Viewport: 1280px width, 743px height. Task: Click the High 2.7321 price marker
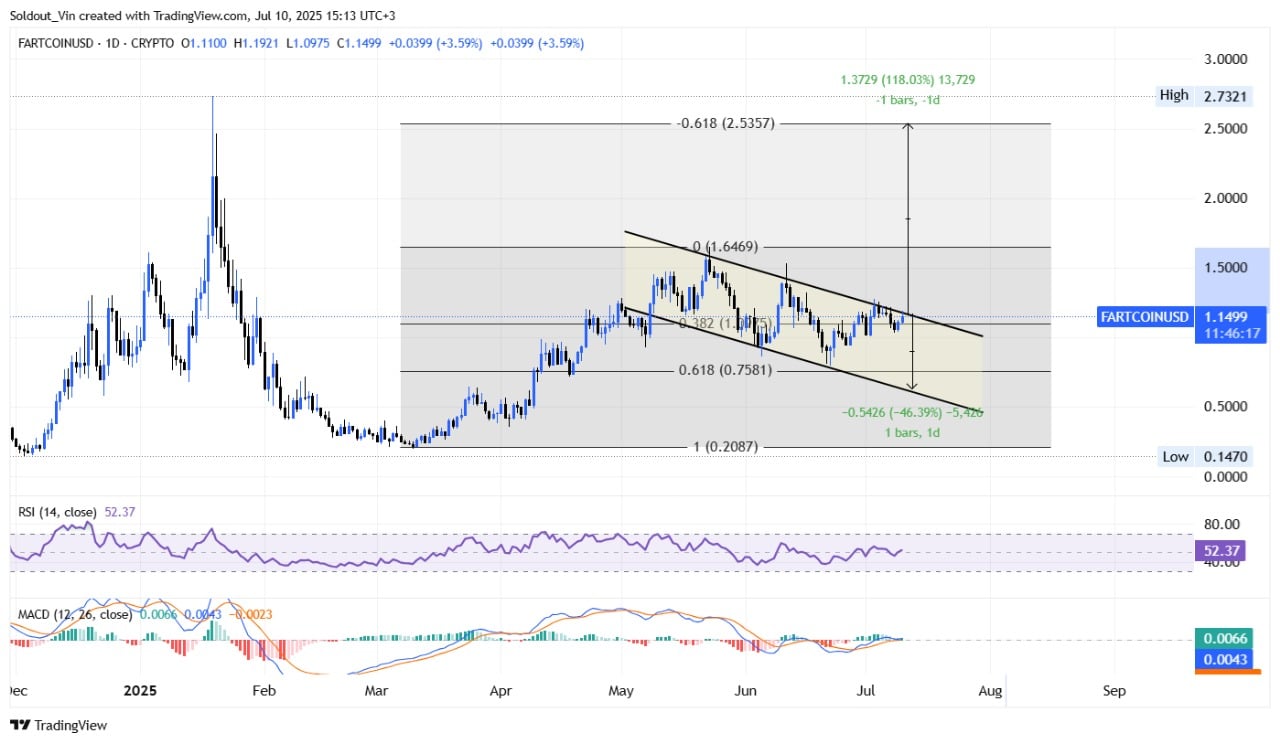coord(1207,95)
